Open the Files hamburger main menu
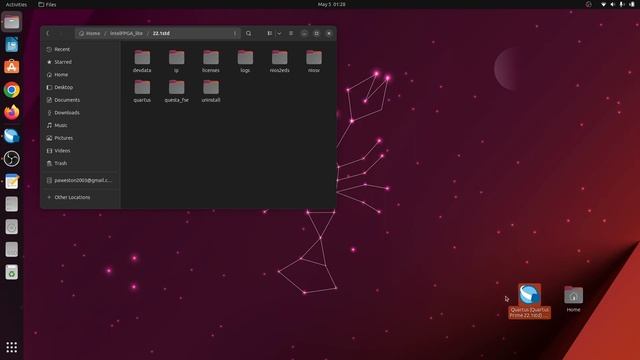The image size is (640, 360). tap(291, 33)
